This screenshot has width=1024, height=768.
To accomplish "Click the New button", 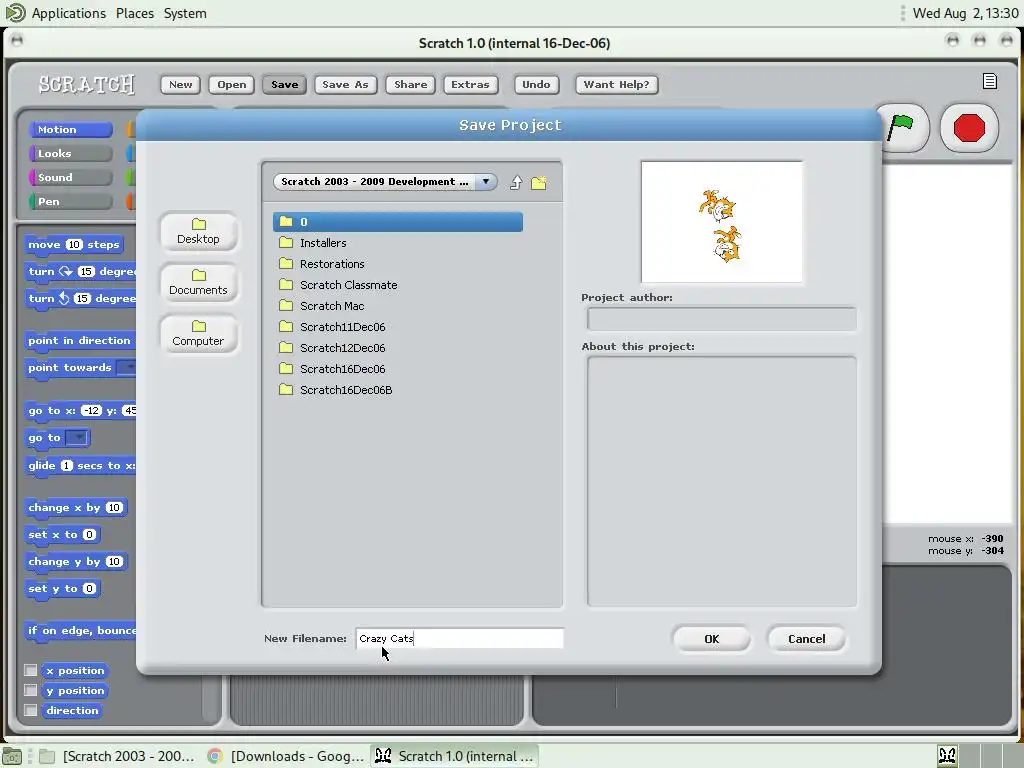I will pos(181,84).
